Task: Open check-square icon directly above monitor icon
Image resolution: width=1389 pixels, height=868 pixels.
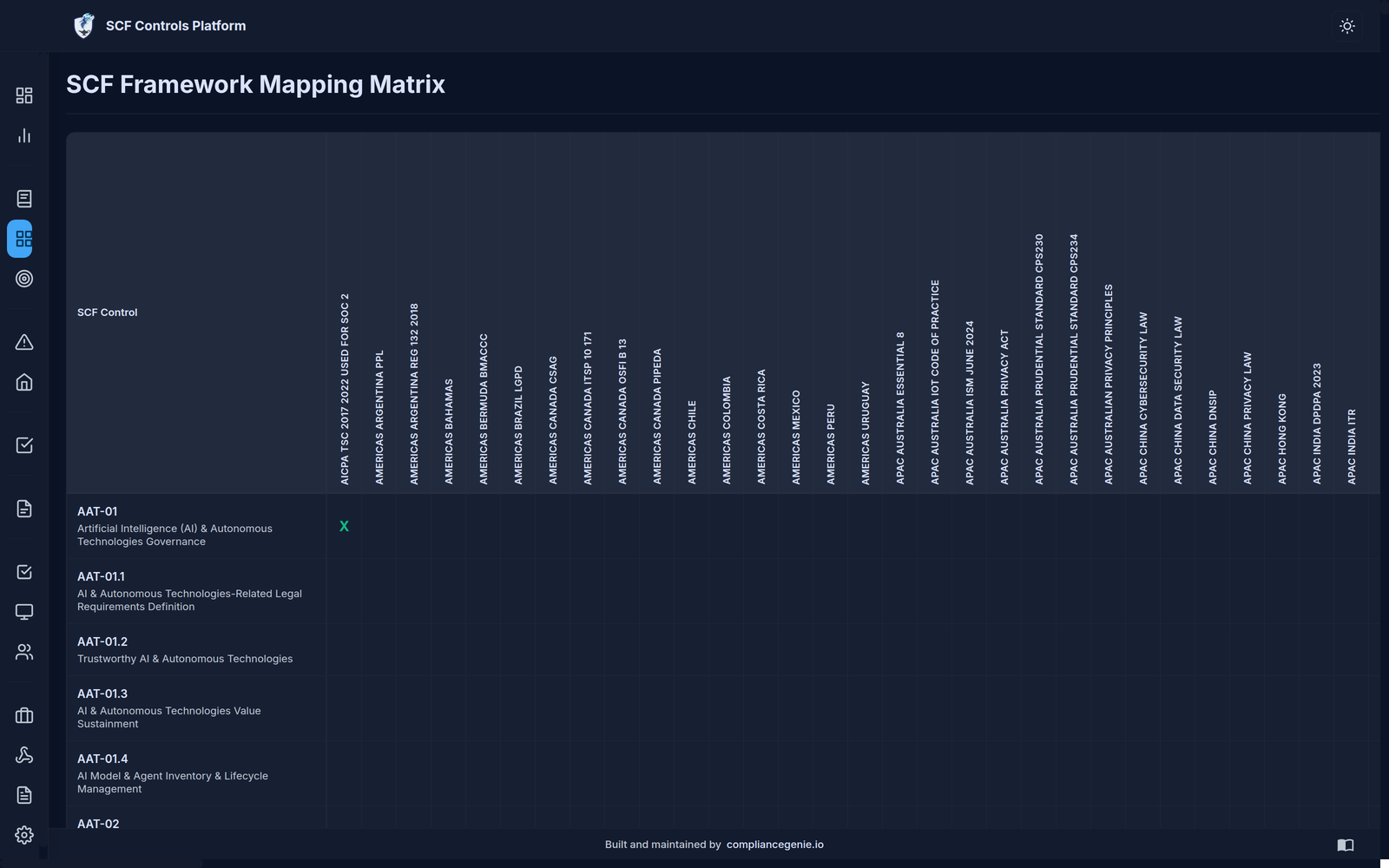Action: tap(24, 572)
